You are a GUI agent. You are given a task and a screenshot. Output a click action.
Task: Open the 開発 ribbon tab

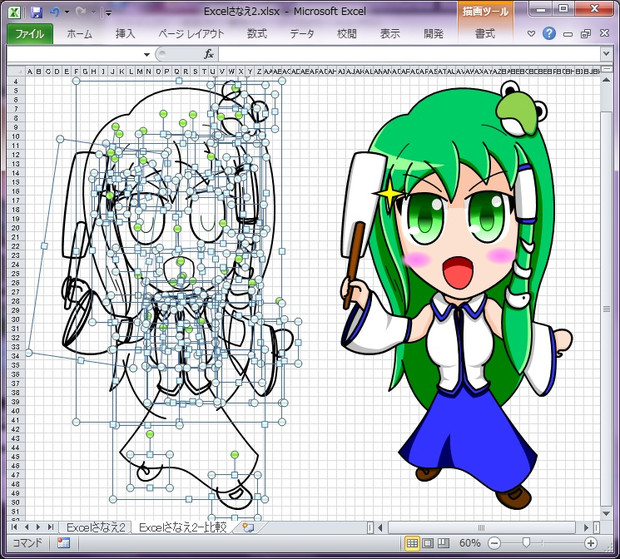(433, 34)
